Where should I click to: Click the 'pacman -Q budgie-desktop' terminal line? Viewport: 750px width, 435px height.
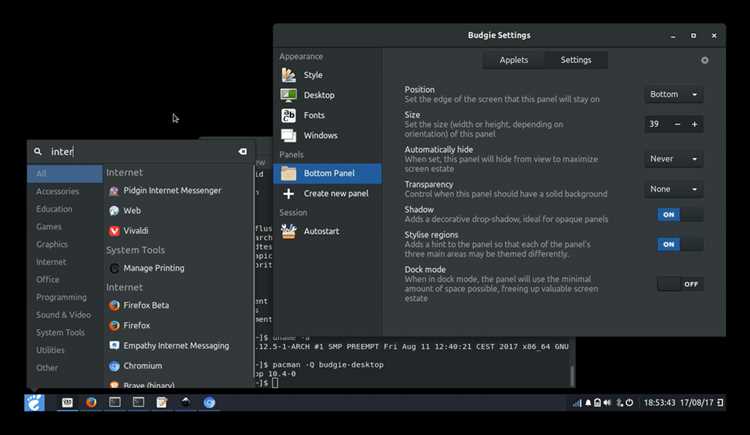pos(328,365)
